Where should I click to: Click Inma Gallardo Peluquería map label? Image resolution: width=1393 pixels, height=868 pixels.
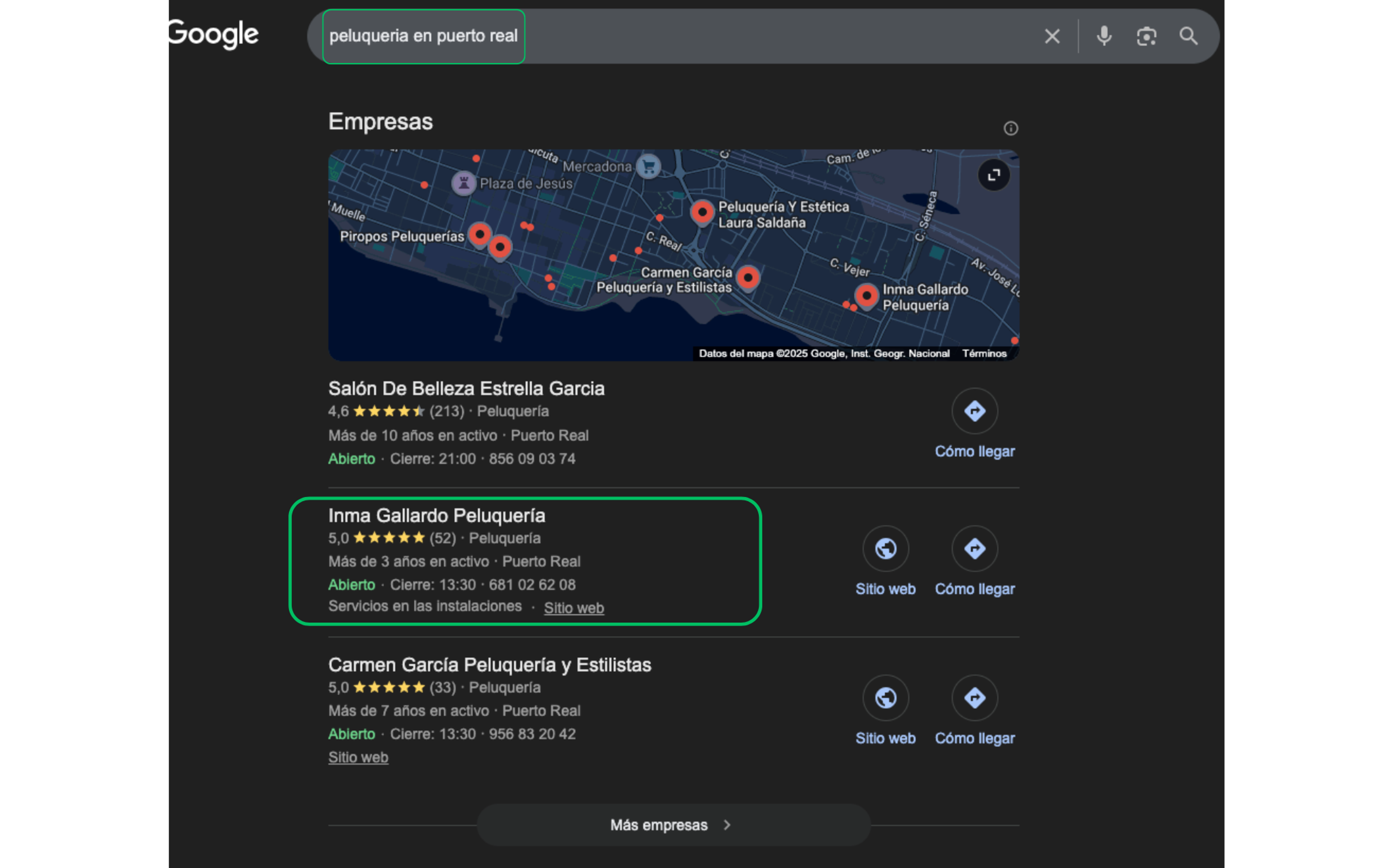pos(925,297)
